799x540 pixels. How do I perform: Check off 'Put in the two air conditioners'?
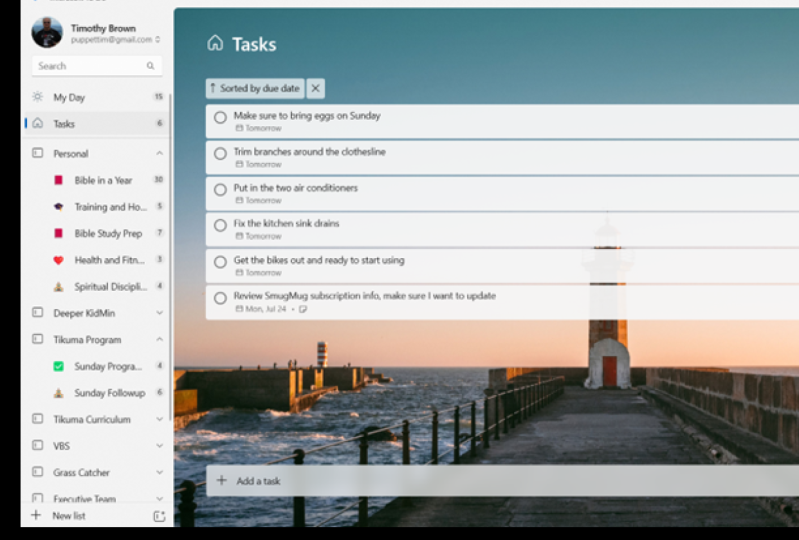click(x=220, y=190)
